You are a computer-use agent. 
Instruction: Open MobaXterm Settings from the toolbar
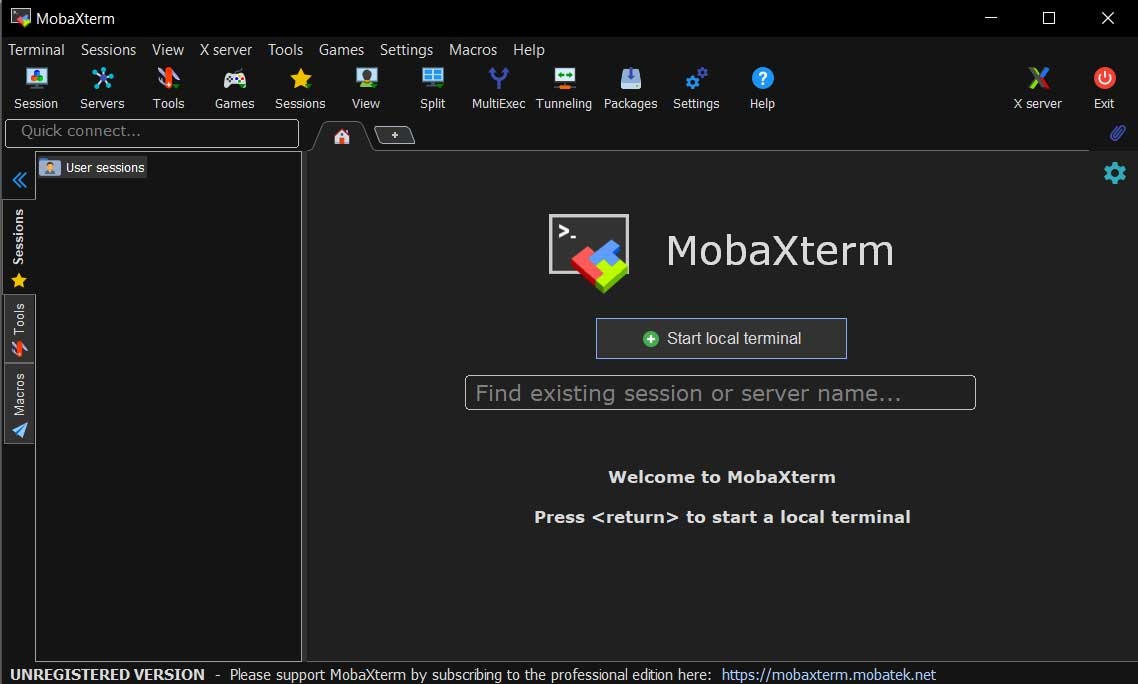(696, 87)
